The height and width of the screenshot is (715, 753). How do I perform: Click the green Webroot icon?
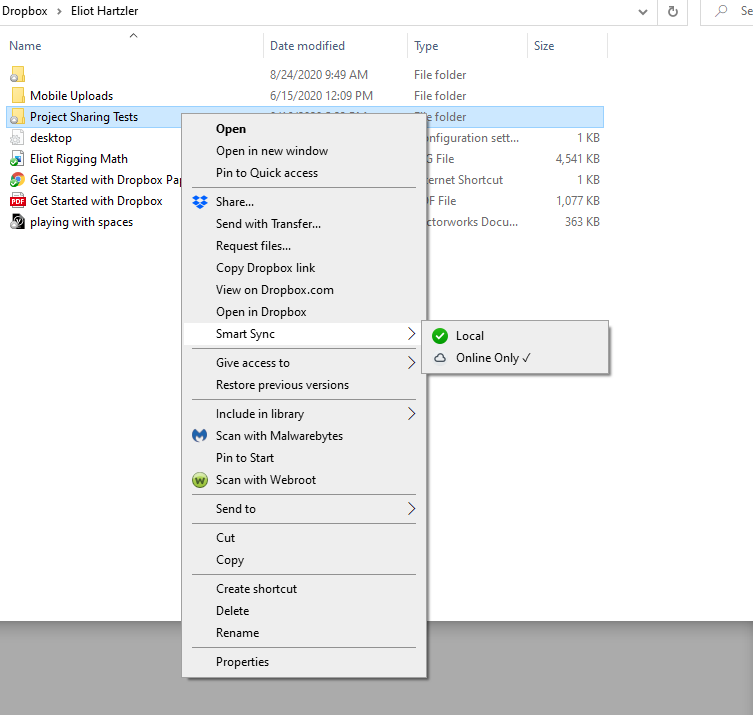click(x=198, y=480)
